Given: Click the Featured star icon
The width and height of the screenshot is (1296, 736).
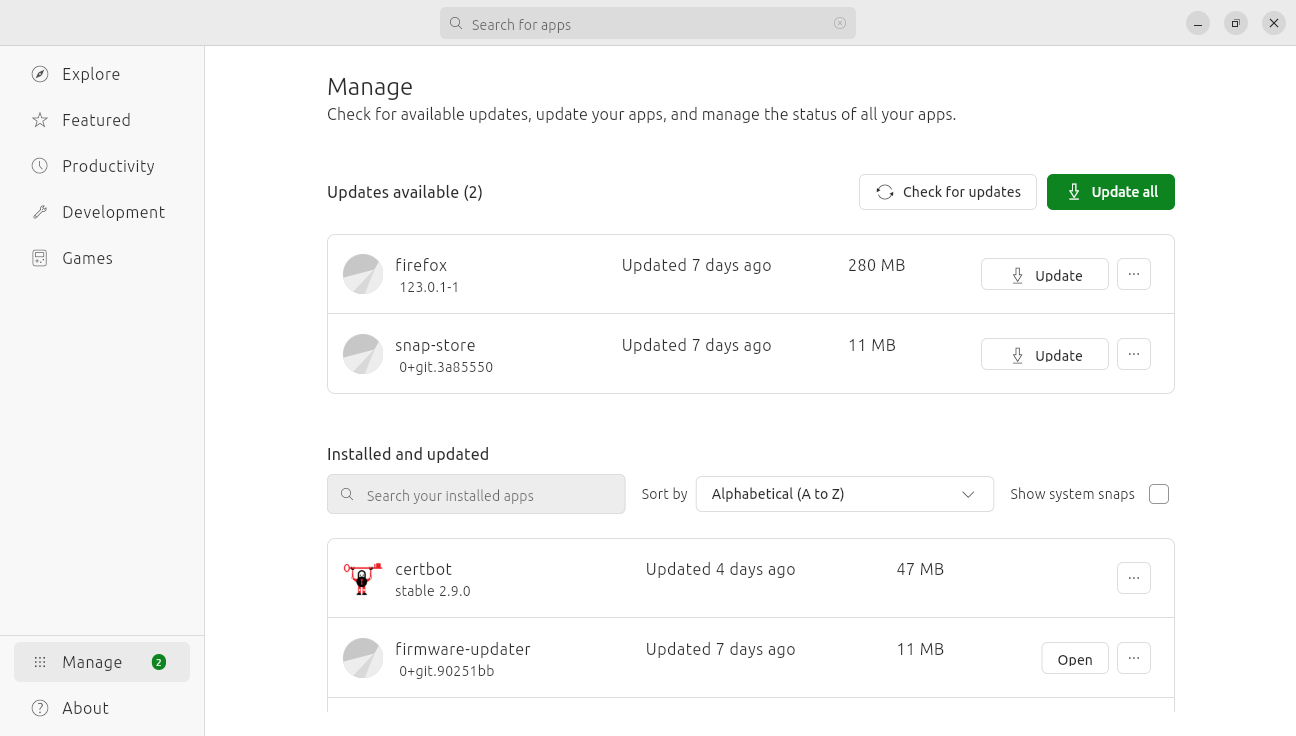Looking at the screenshot, I should tap(40, 120).
